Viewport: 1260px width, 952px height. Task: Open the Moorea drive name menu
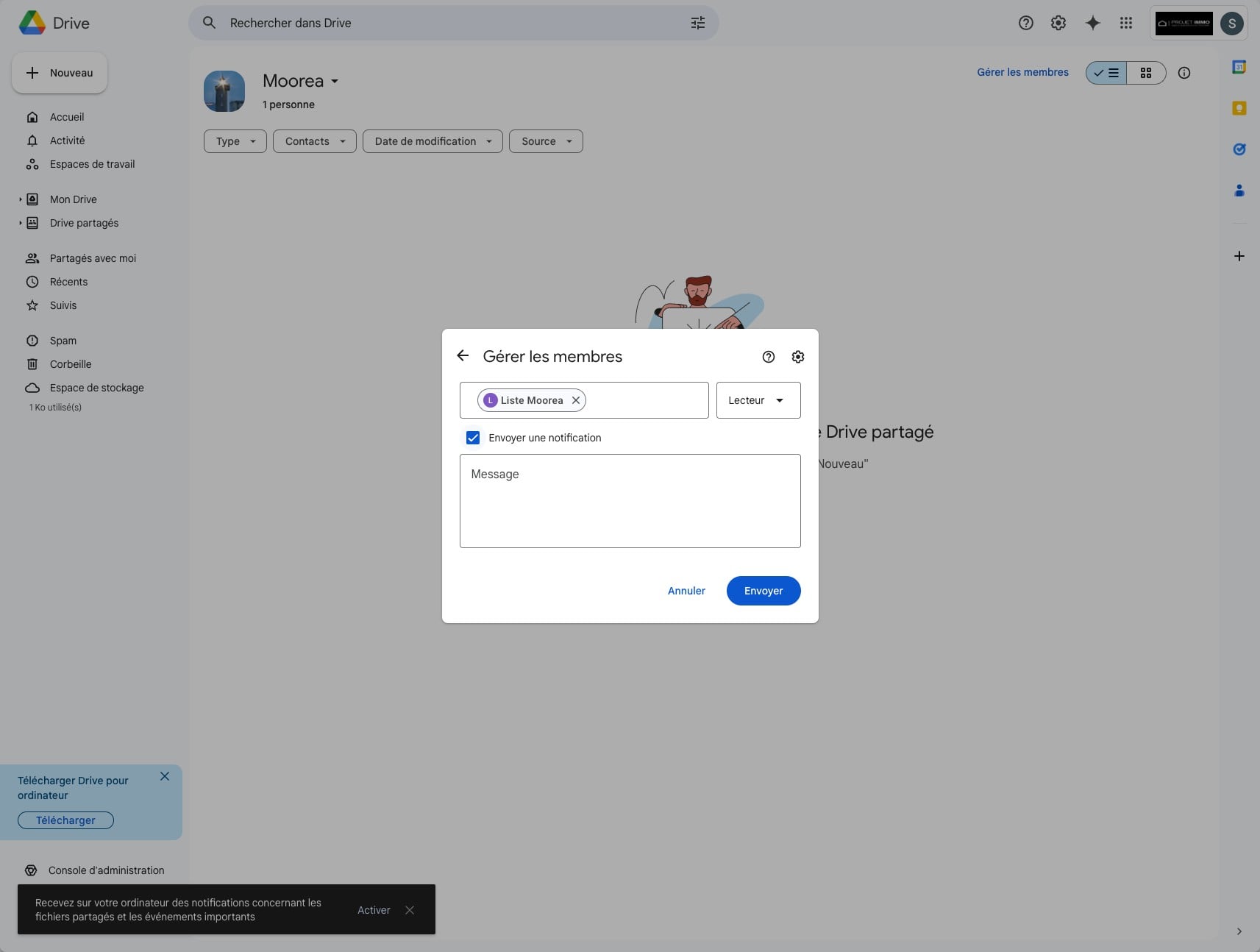coord(336,81)
